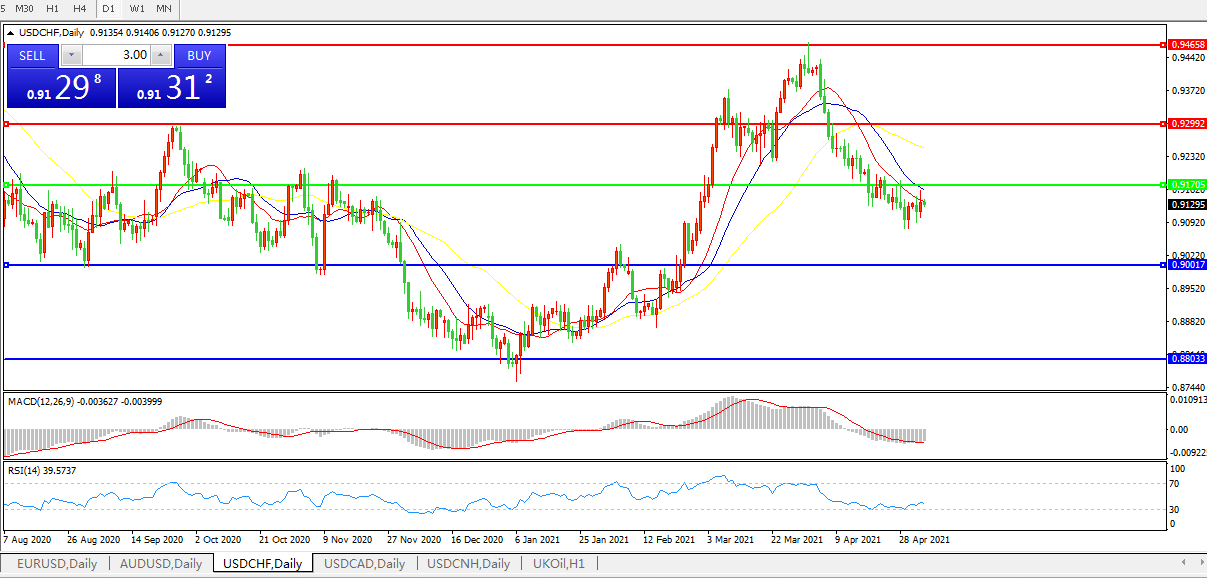Open the USDCNH,Daily chart tab
This screenshot has height=579, width=1207.
pos(468,564)
